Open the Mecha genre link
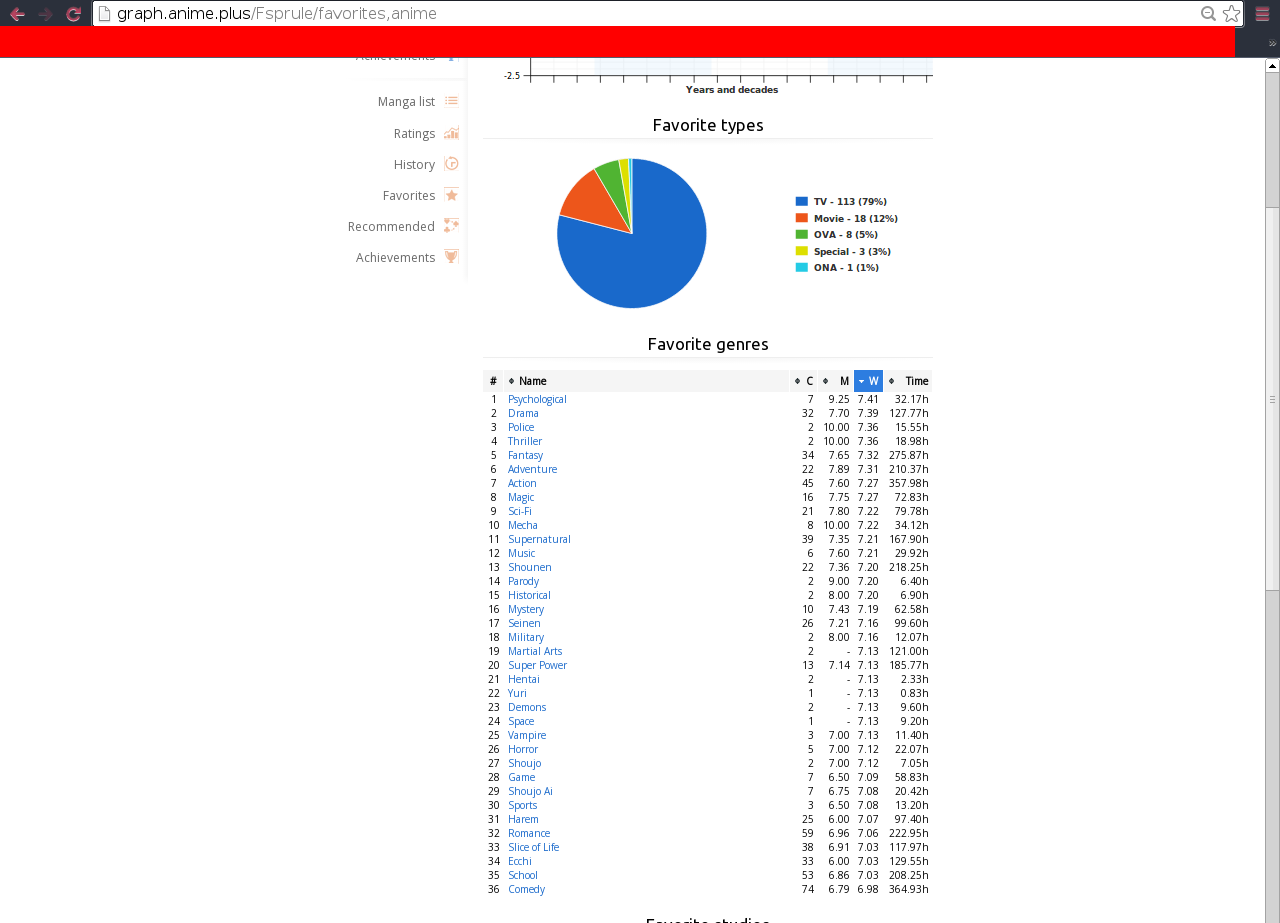The height and width of the screenshot is (923, 1280). click(523, 526)
